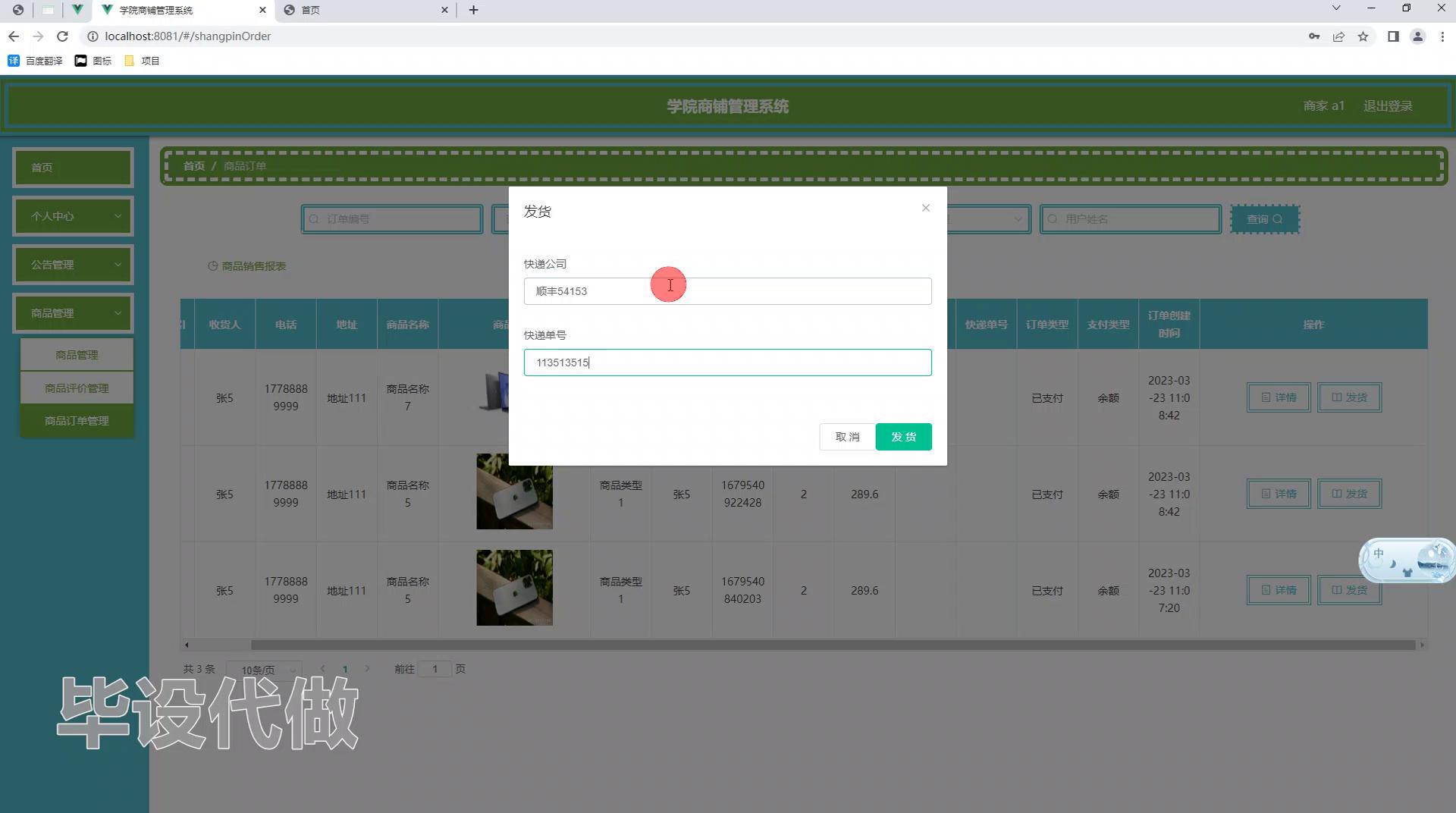
Task: Confirm shipment with green 发货 button
Action: tap(903, 437)
